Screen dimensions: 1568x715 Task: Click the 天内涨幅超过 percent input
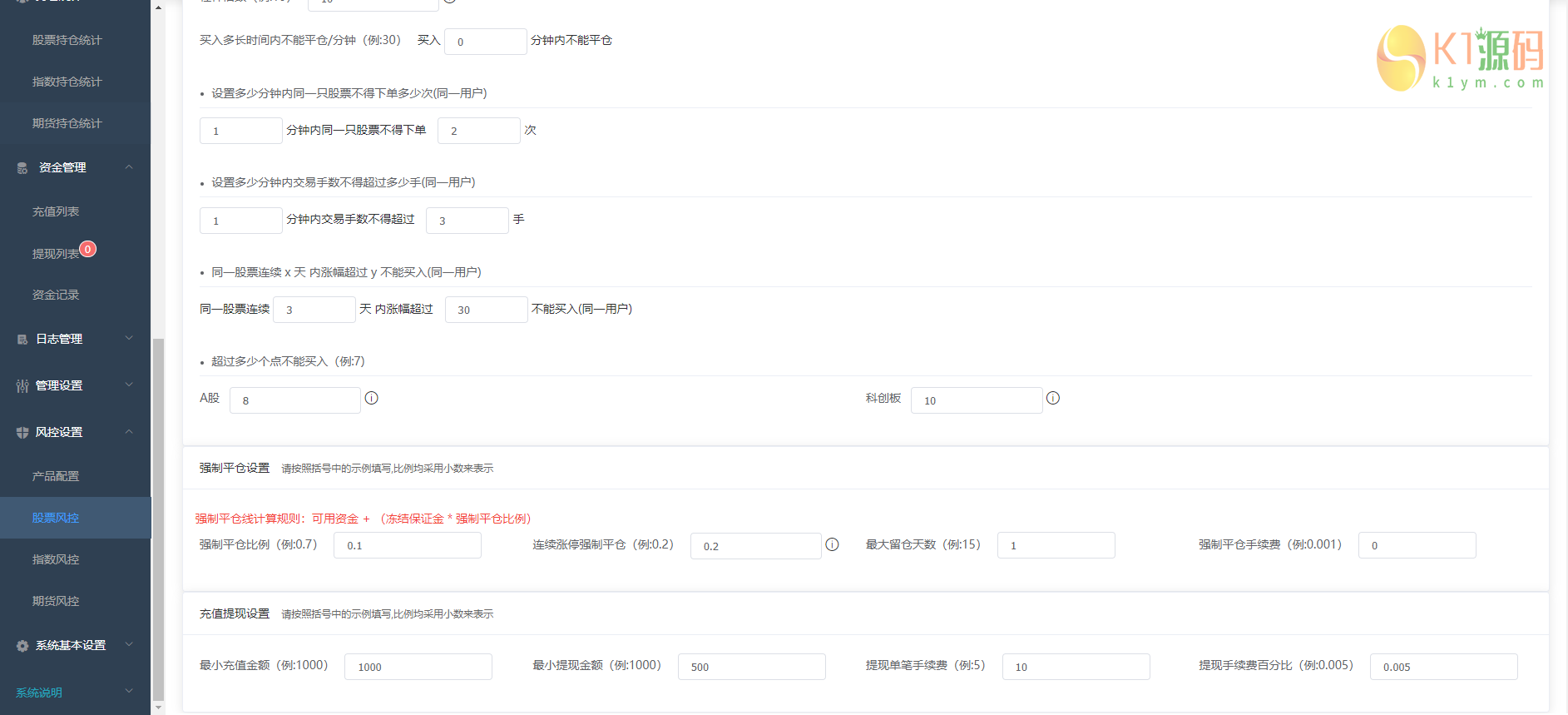pyautogui.click(x=487, y=310)
